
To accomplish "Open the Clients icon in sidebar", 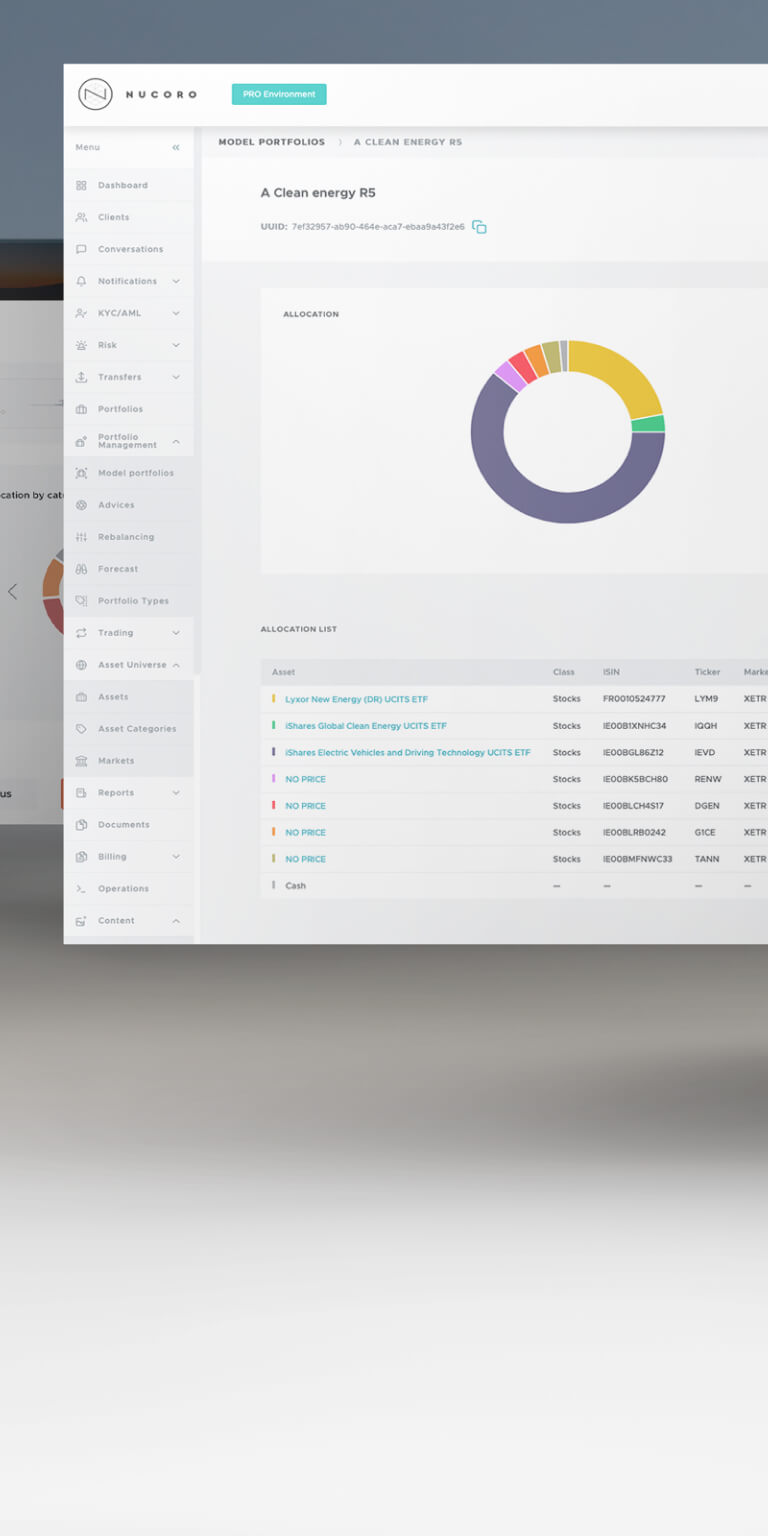I will [x=81, y=218].
